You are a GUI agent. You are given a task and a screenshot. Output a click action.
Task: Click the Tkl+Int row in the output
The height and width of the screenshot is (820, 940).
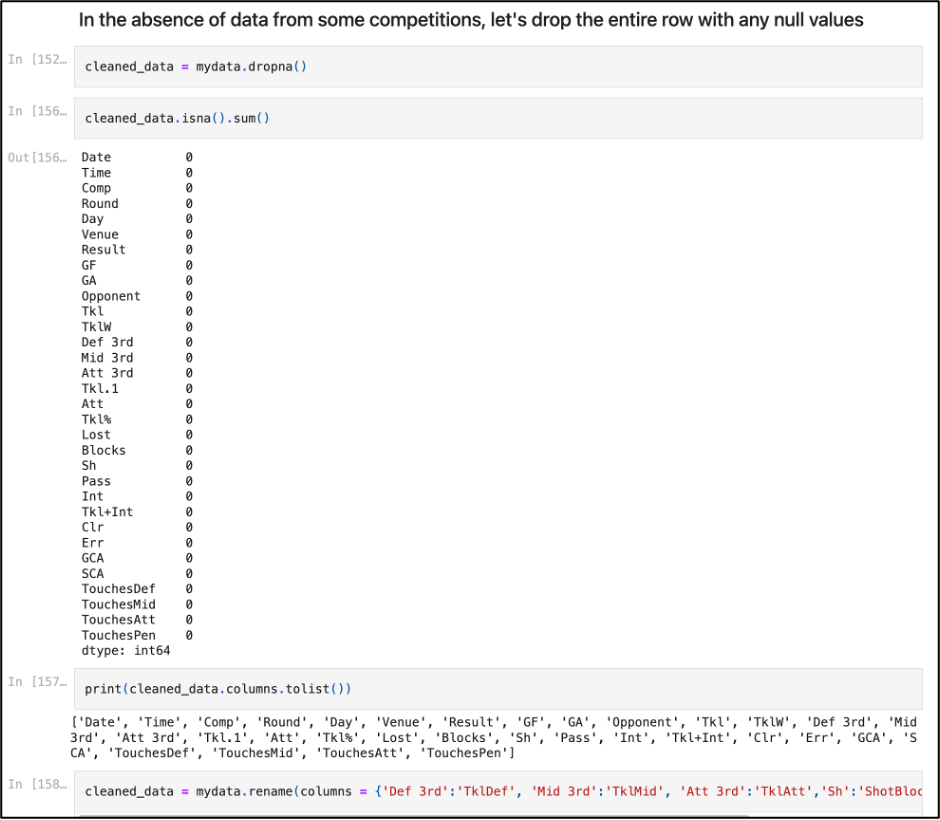click(107, 512)
